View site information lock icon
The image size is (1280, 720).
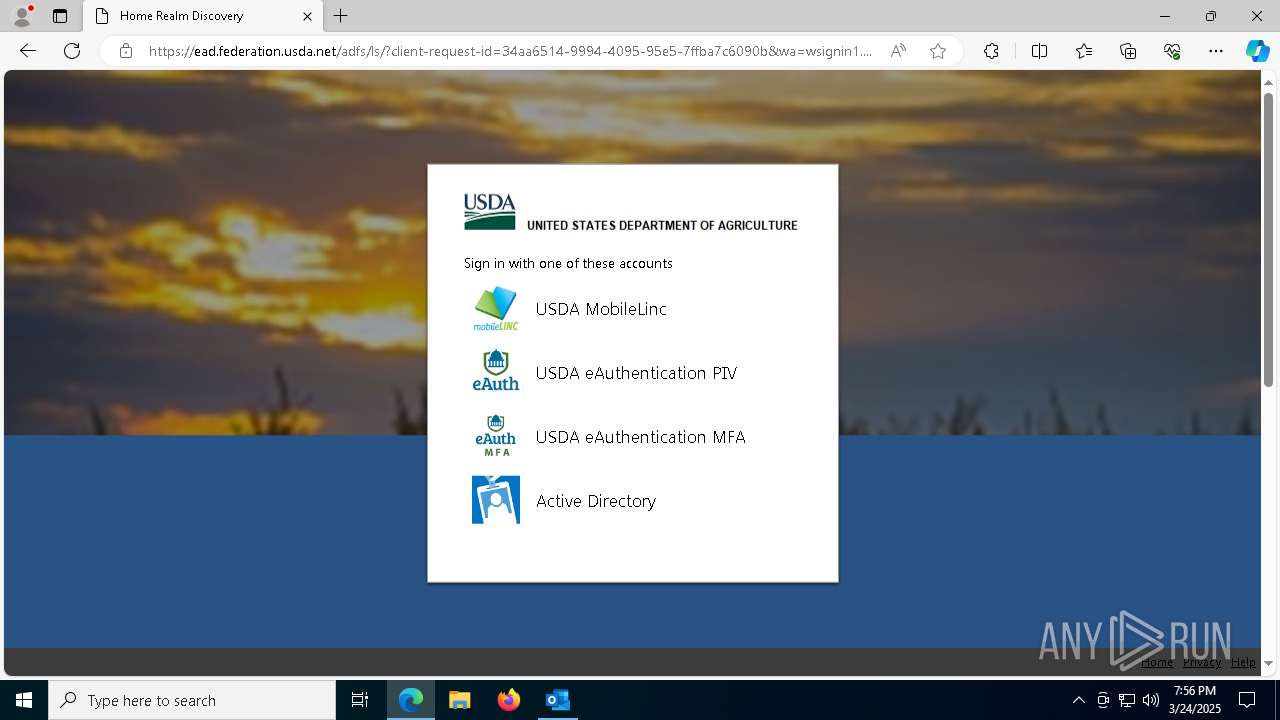click(x=125, y=51)
